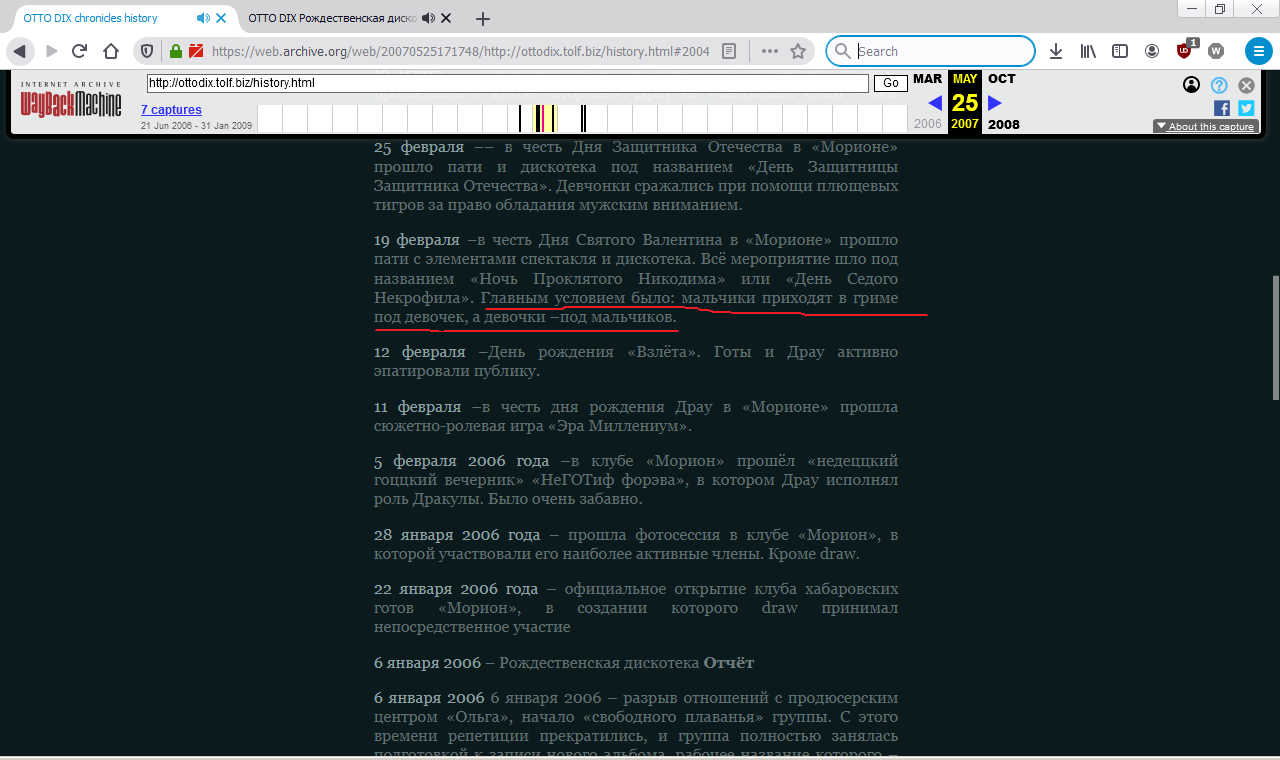Select the MAR previous capture month

pos(927,79)
